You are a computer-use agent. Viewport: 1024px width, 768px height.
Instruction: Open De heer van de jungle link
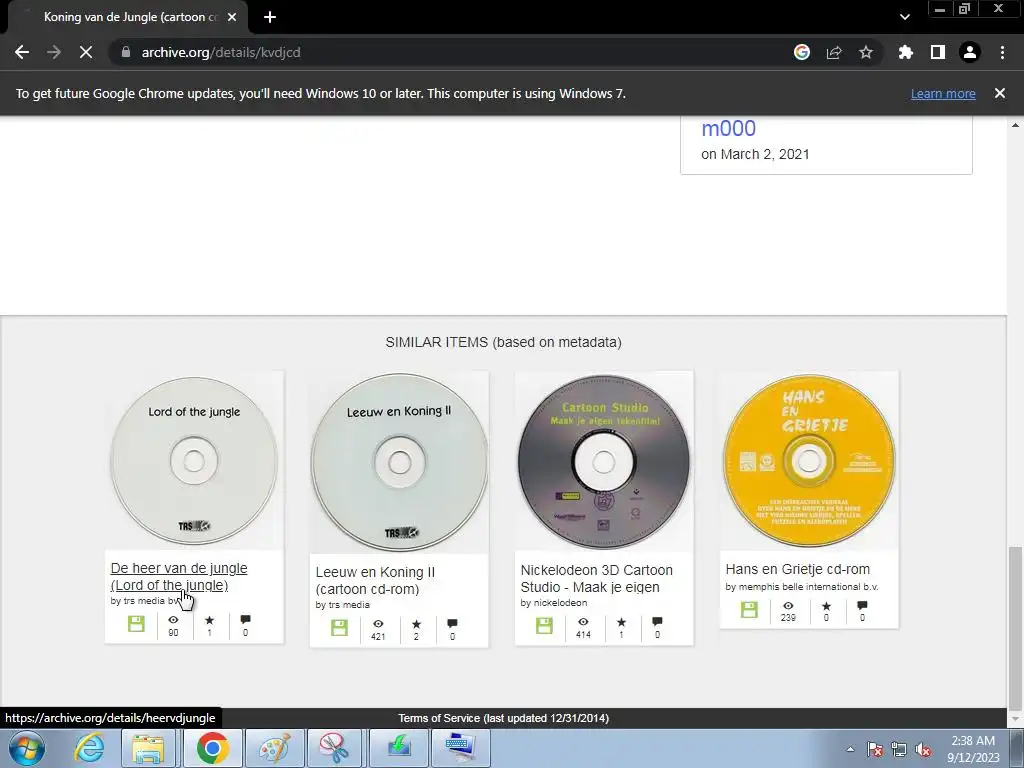pyautogui.click(x=179, y=577)
